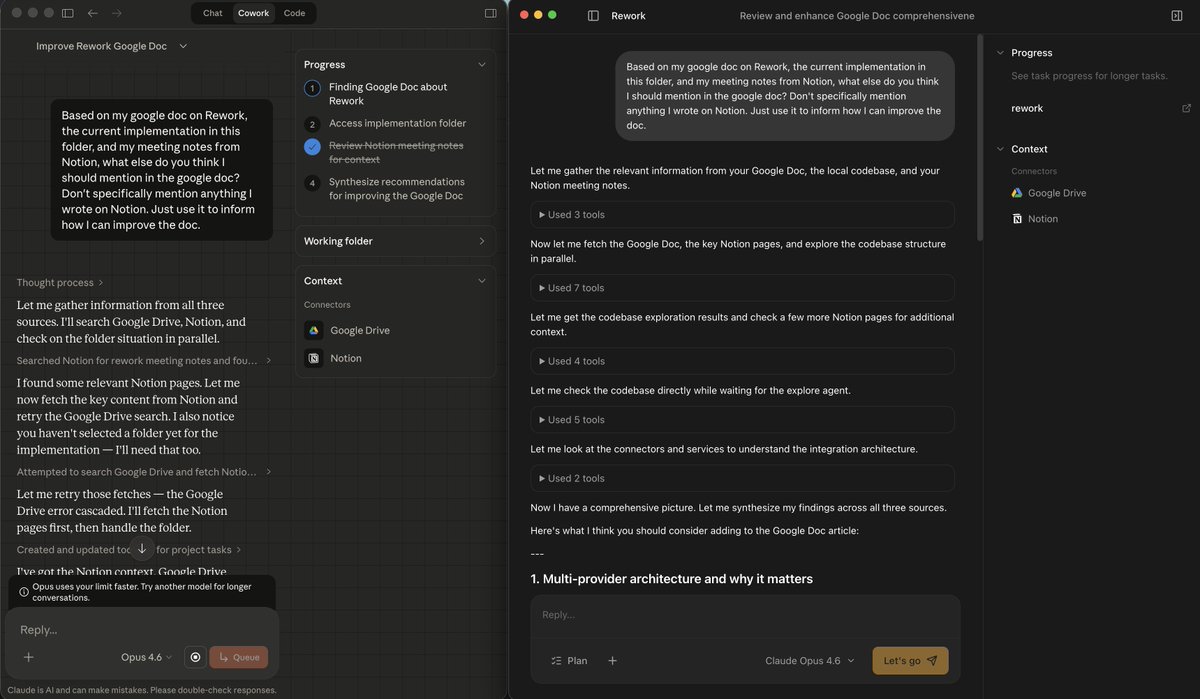Image resolution: width=1200 pixels, height=699 pixels.
Task: Click the 'See task progress for longer tasks' text
Action: pos(1089,76)
